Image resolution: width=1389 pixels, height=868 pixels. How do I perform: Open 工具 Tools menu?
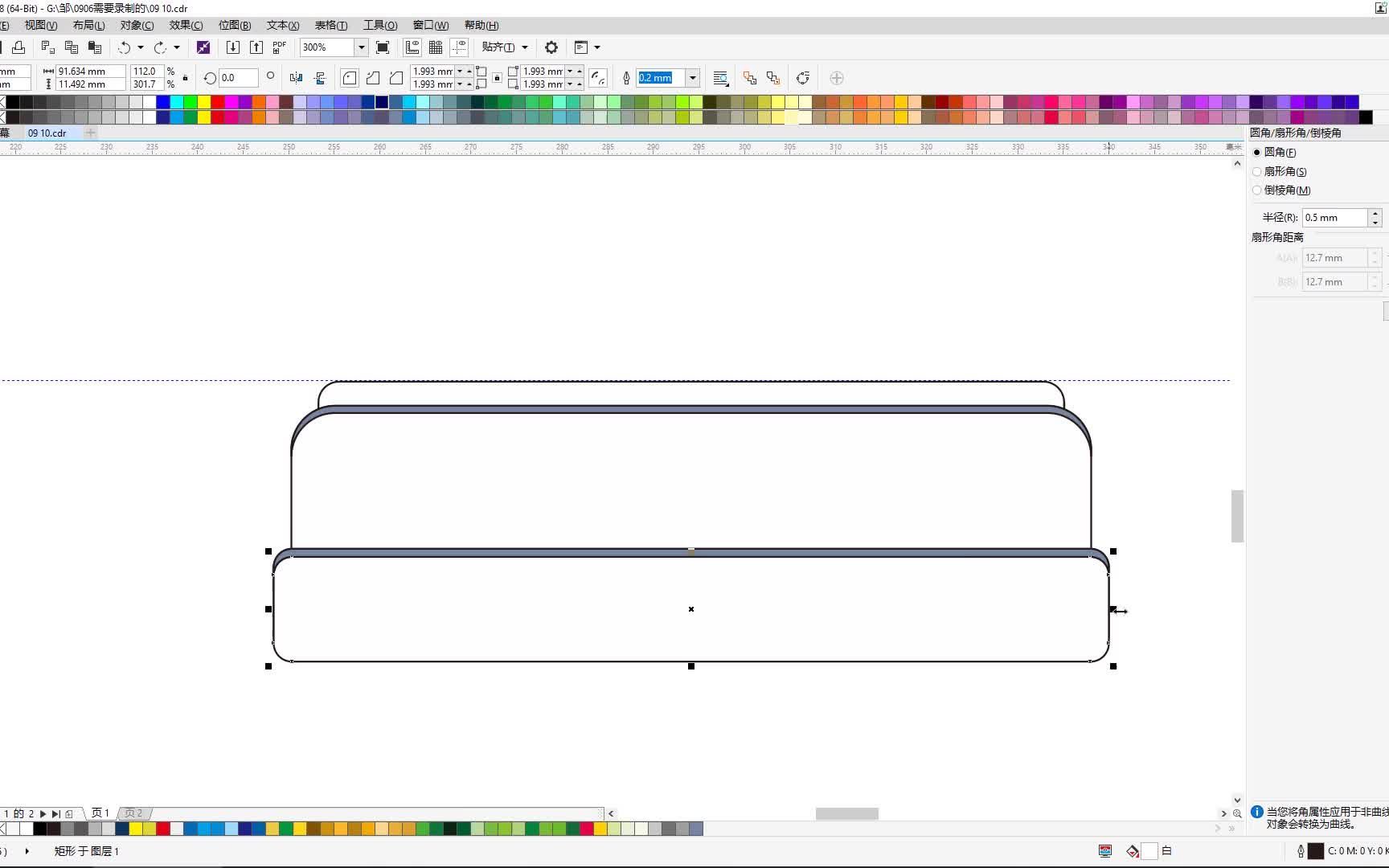tap(380, 26)
